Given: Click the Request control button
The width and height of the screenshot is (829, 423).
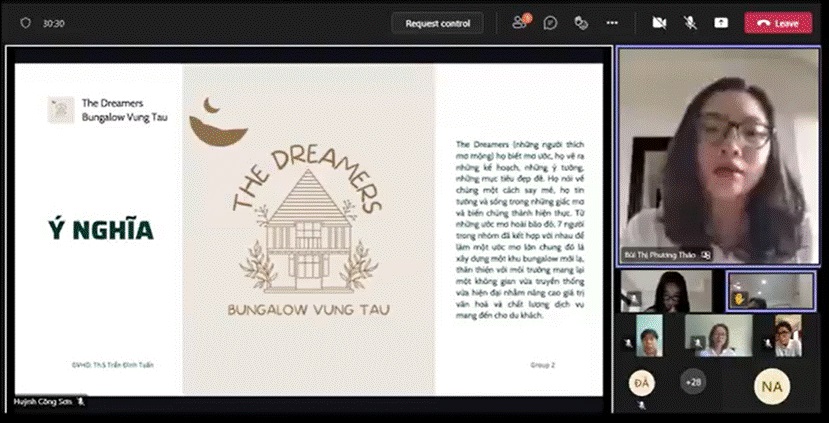Looking at the screenshot, I should coord(438,23).
